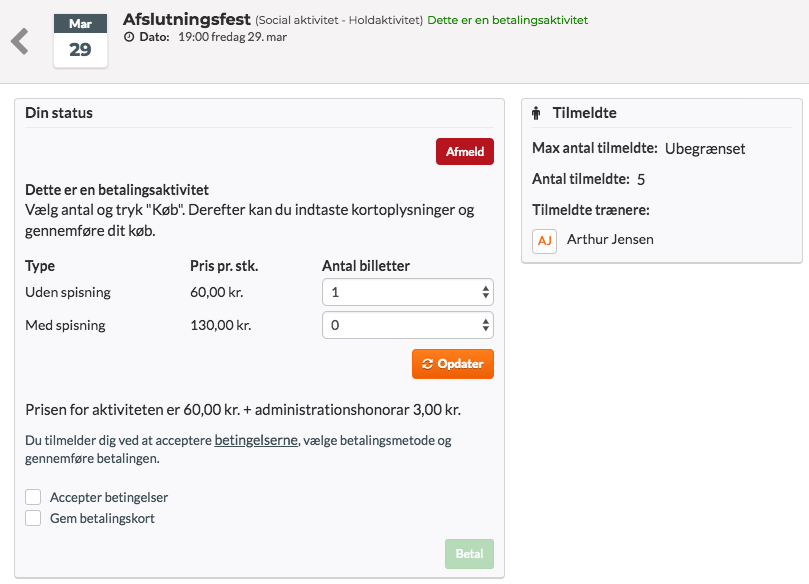Viewport: 809px width, 584px height.
Task: Click into the Med spisning ticket count field
Action: pos(408,325)
